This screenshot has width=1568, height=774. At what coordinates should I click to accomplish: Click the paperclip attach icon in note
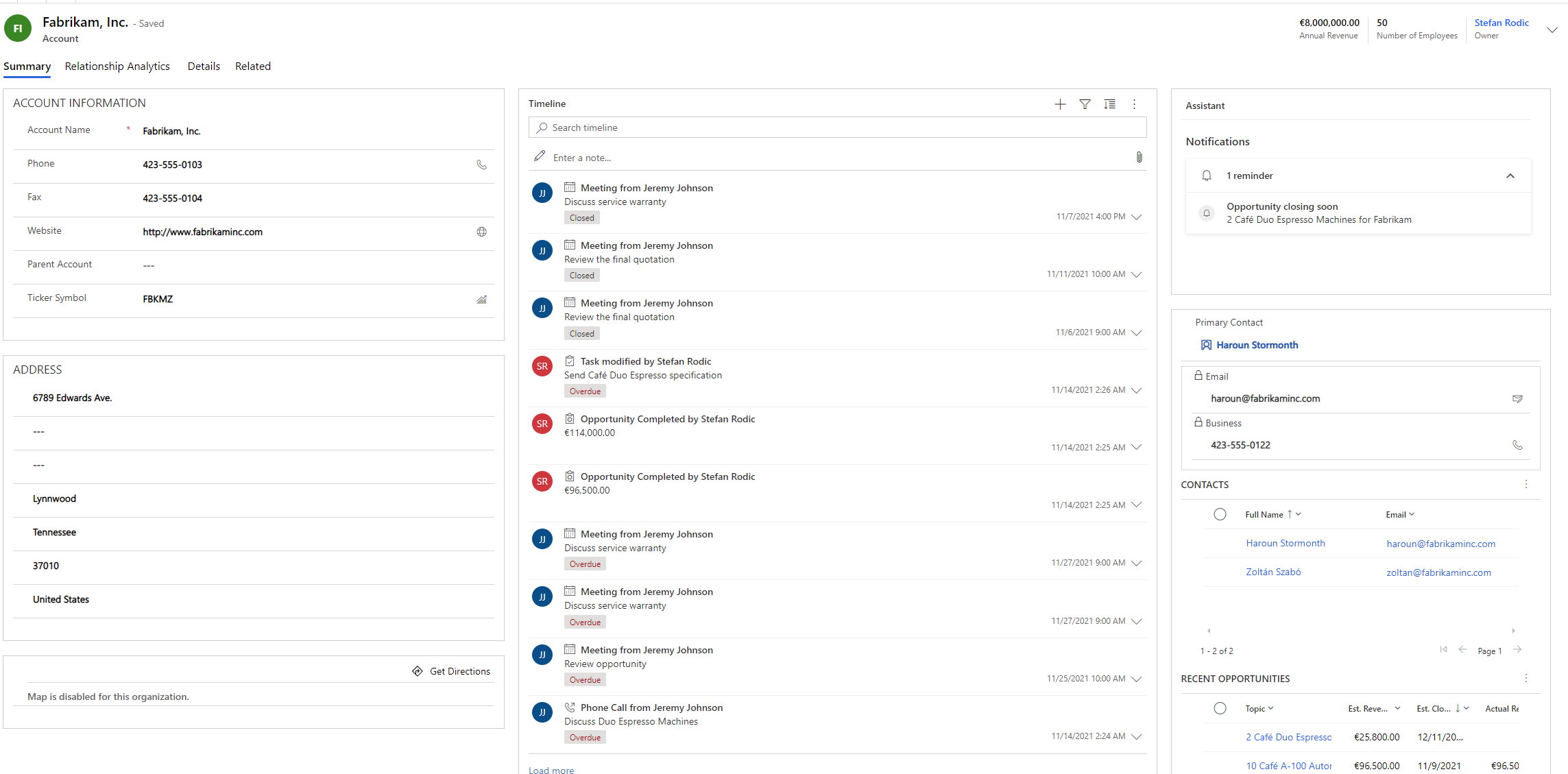[x=1139, y=157]
